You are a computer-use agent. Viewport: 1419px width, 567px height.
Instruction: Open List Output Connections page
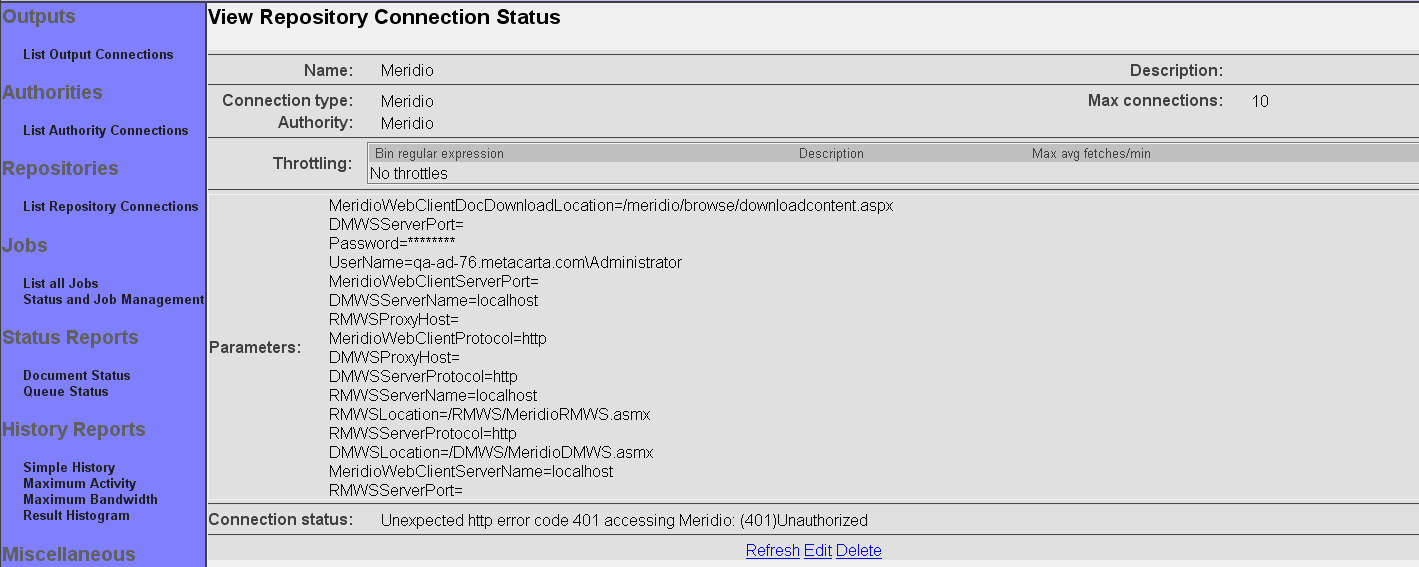(98, 55)
